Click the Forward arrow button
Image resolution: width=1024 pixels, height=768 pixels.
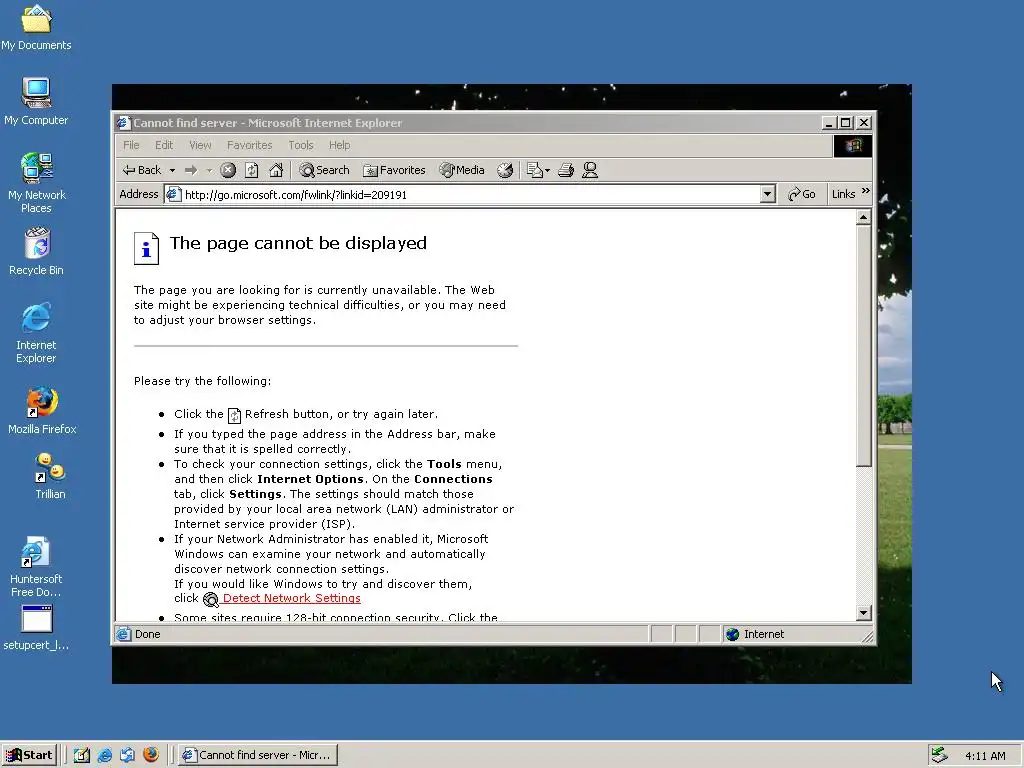[191, 170]
